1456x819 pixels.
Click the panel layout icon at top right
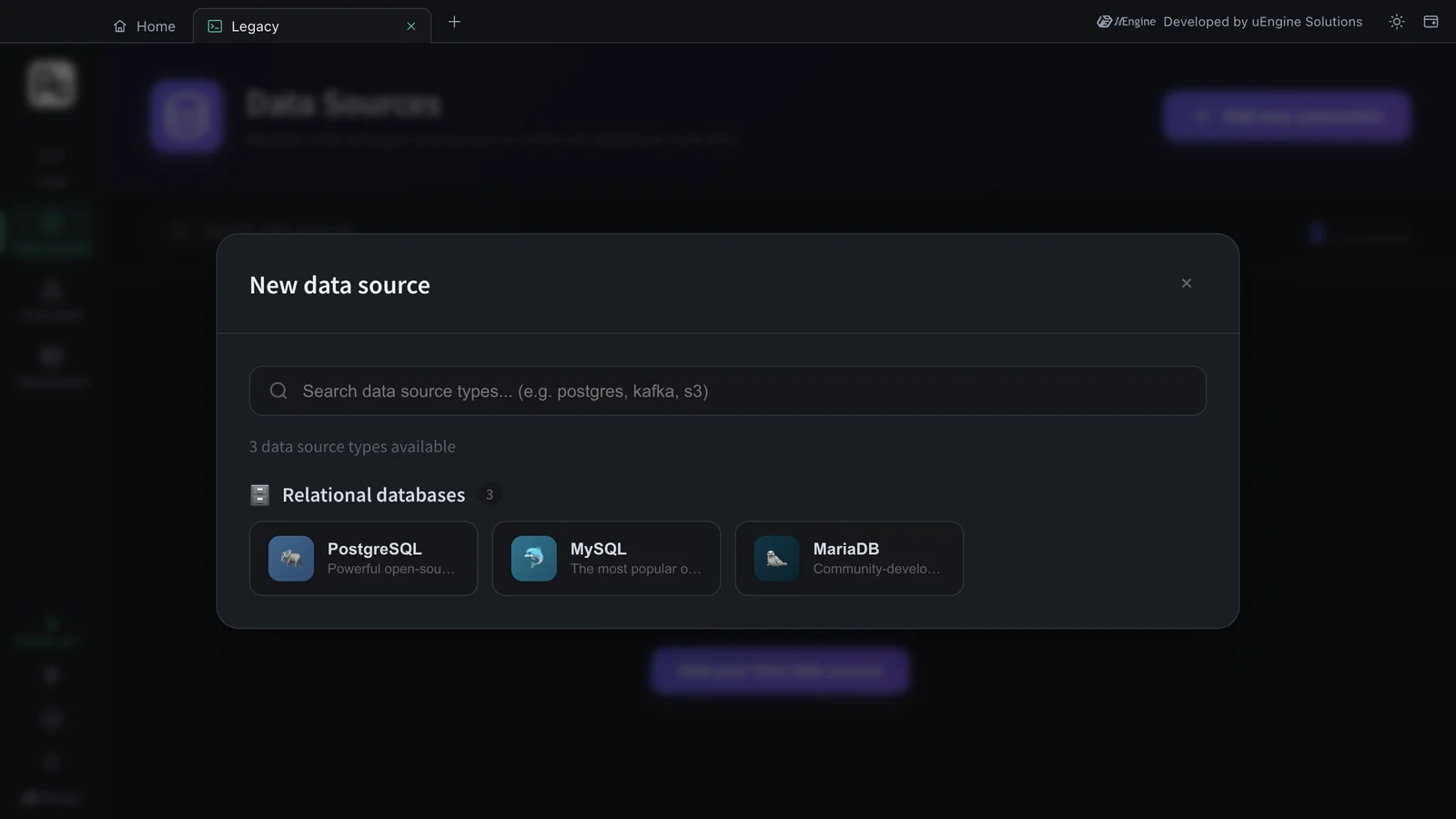(1431, 22)
